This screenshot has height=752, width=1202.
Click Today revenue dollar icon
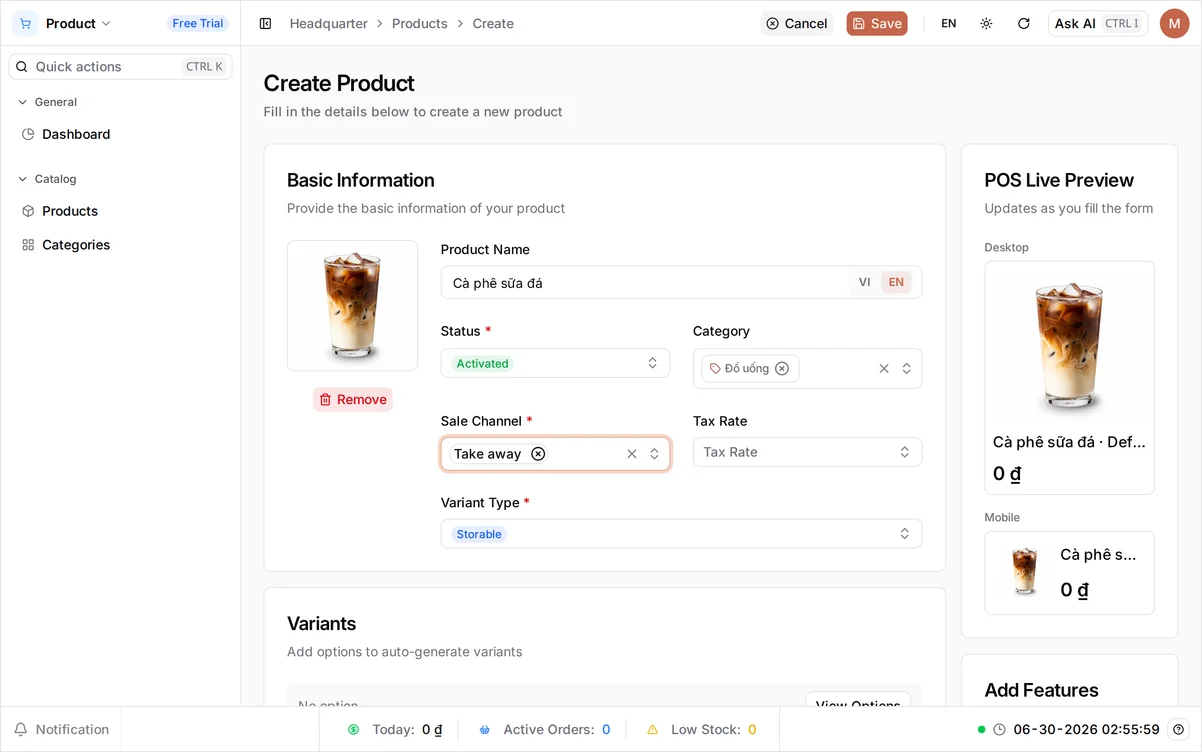(x=353, y=730)
